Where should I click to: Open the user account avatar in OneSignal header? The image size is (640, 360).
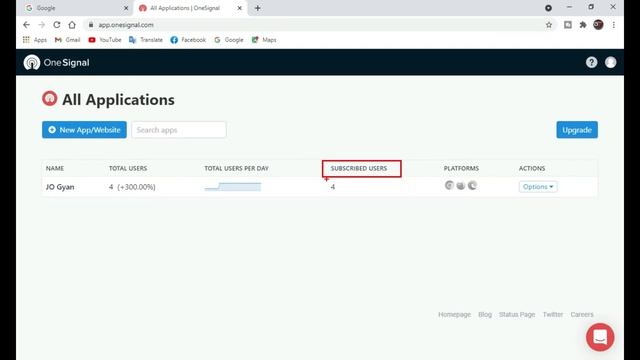(611, 62)
